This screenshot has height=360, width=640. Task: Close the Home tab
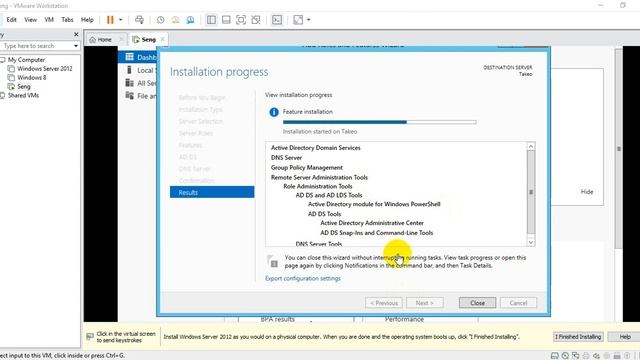click(121, 39)
